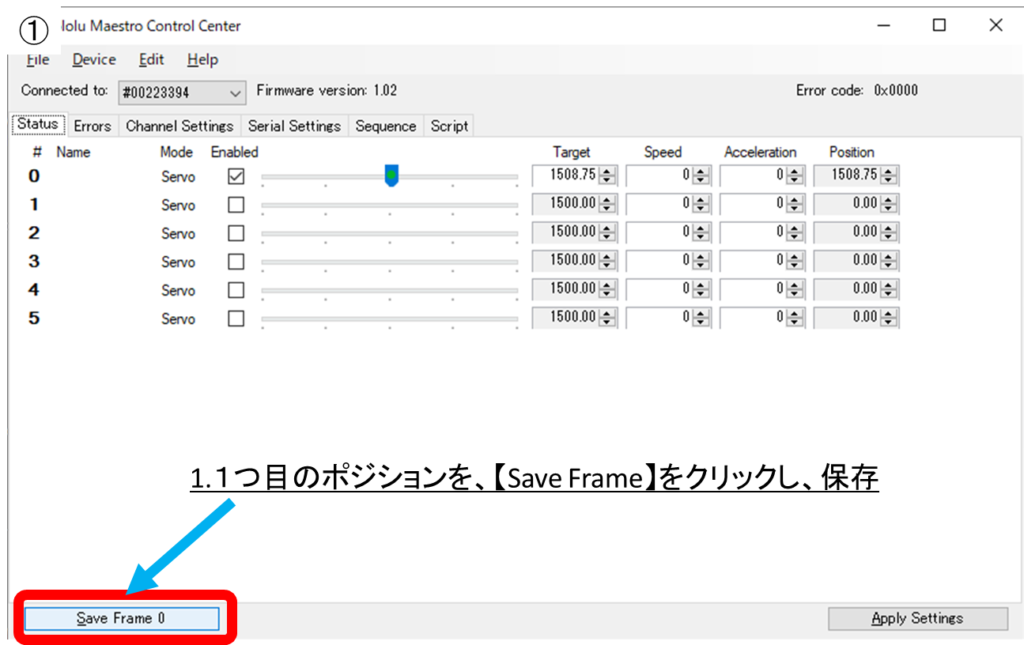Switch to the Sequence tab

tap(386, 126)
